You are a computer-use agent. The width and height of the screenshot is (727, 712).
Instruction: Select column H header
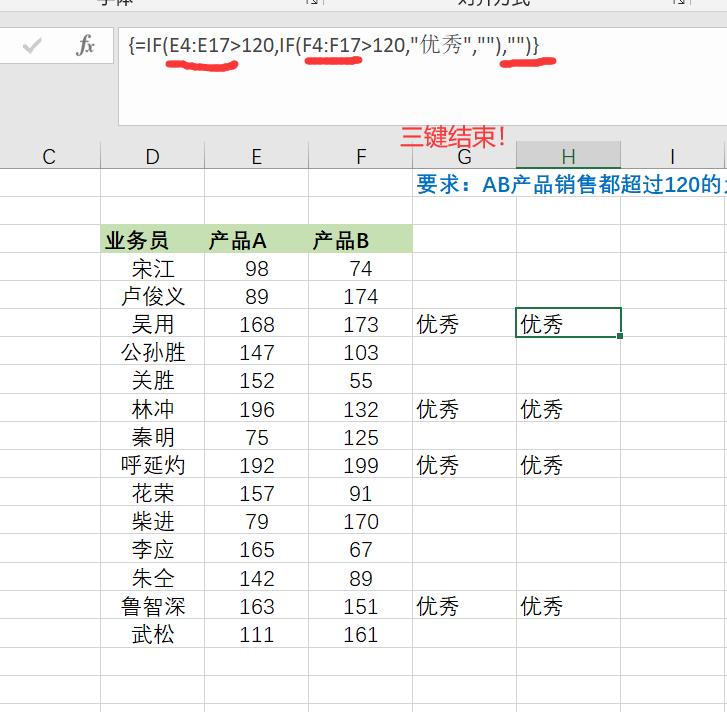568,157
